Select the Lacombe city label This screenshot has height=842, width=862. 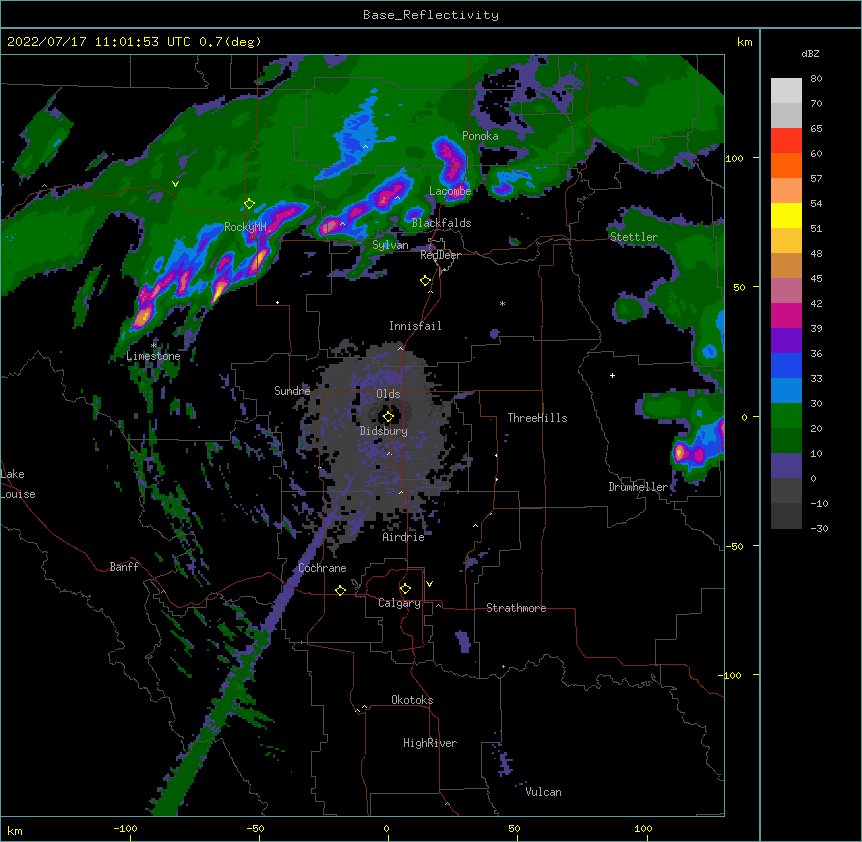point(450,191)
